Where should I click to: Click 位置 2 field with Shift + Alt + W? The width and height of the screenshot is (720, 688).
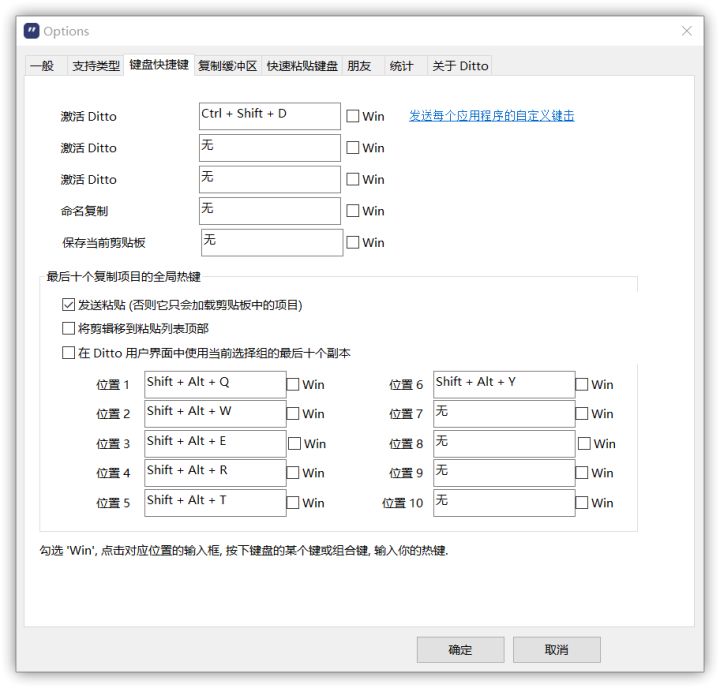tap(215, 414)
